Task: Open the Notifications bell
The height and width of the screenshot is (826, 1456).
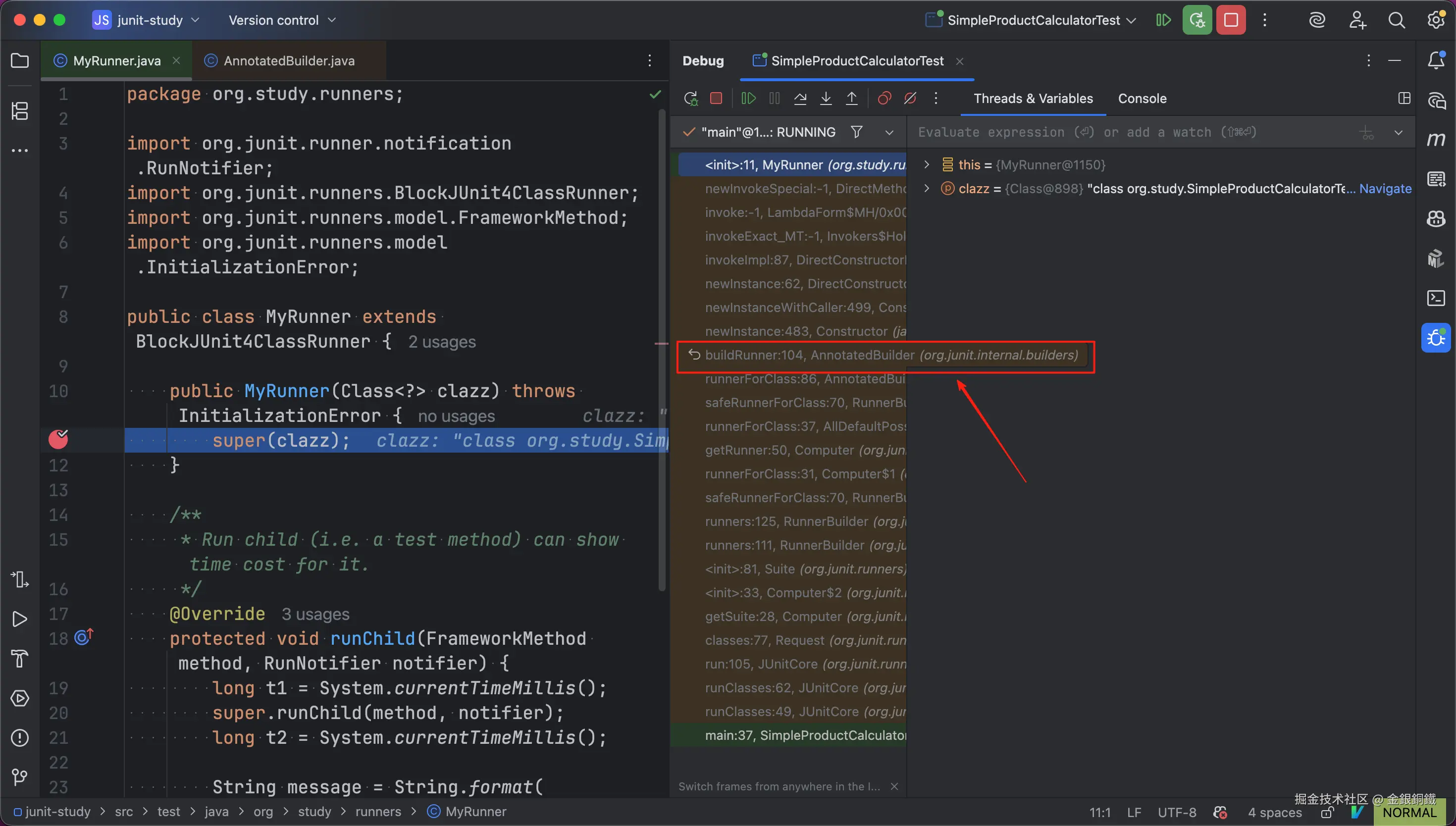Action: tap(1436, 60)
